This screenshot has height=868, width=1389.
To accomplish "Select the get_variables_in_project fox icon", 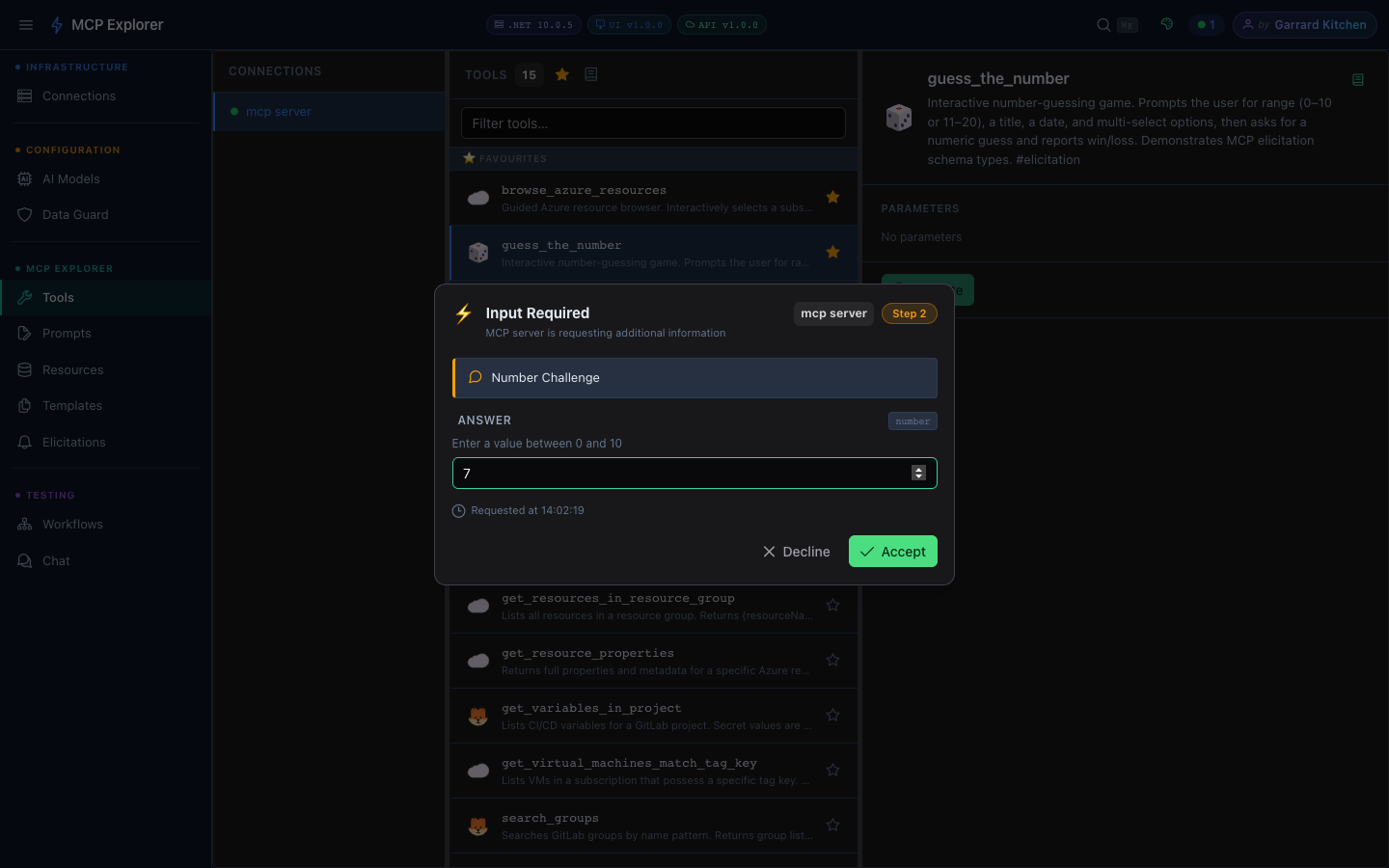I will pos(477,716).
